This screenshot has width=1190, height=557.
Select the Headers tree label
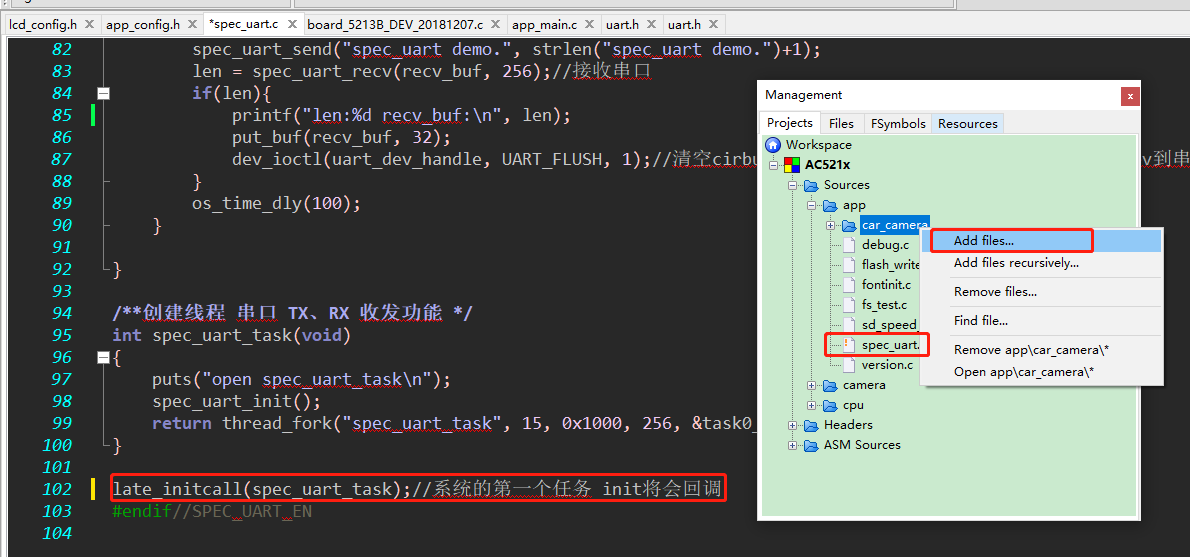(848, 425)
